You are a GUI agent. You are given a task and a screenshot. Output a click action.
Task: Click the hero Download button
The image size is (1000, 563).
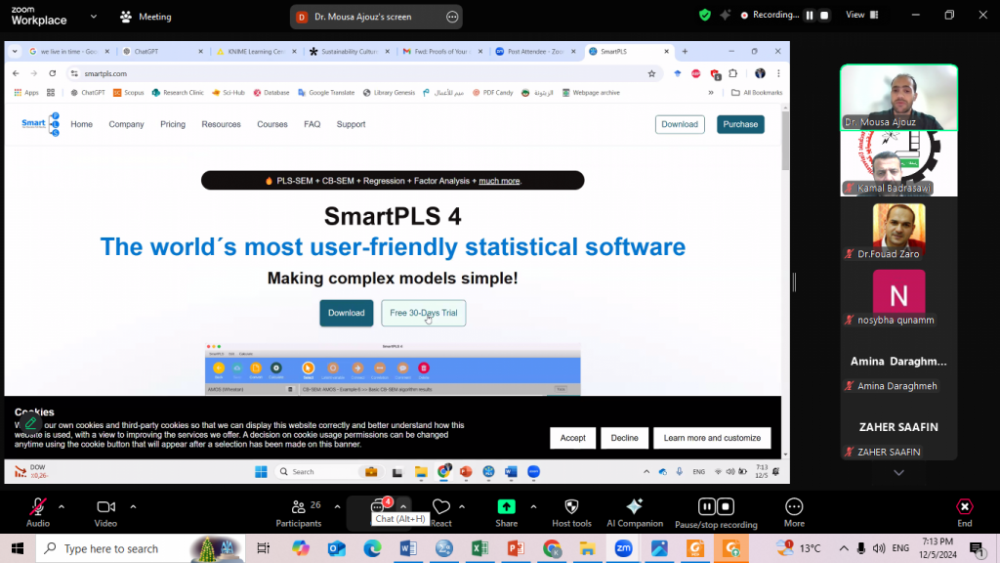pyautogui.click(x=346, y=313)
